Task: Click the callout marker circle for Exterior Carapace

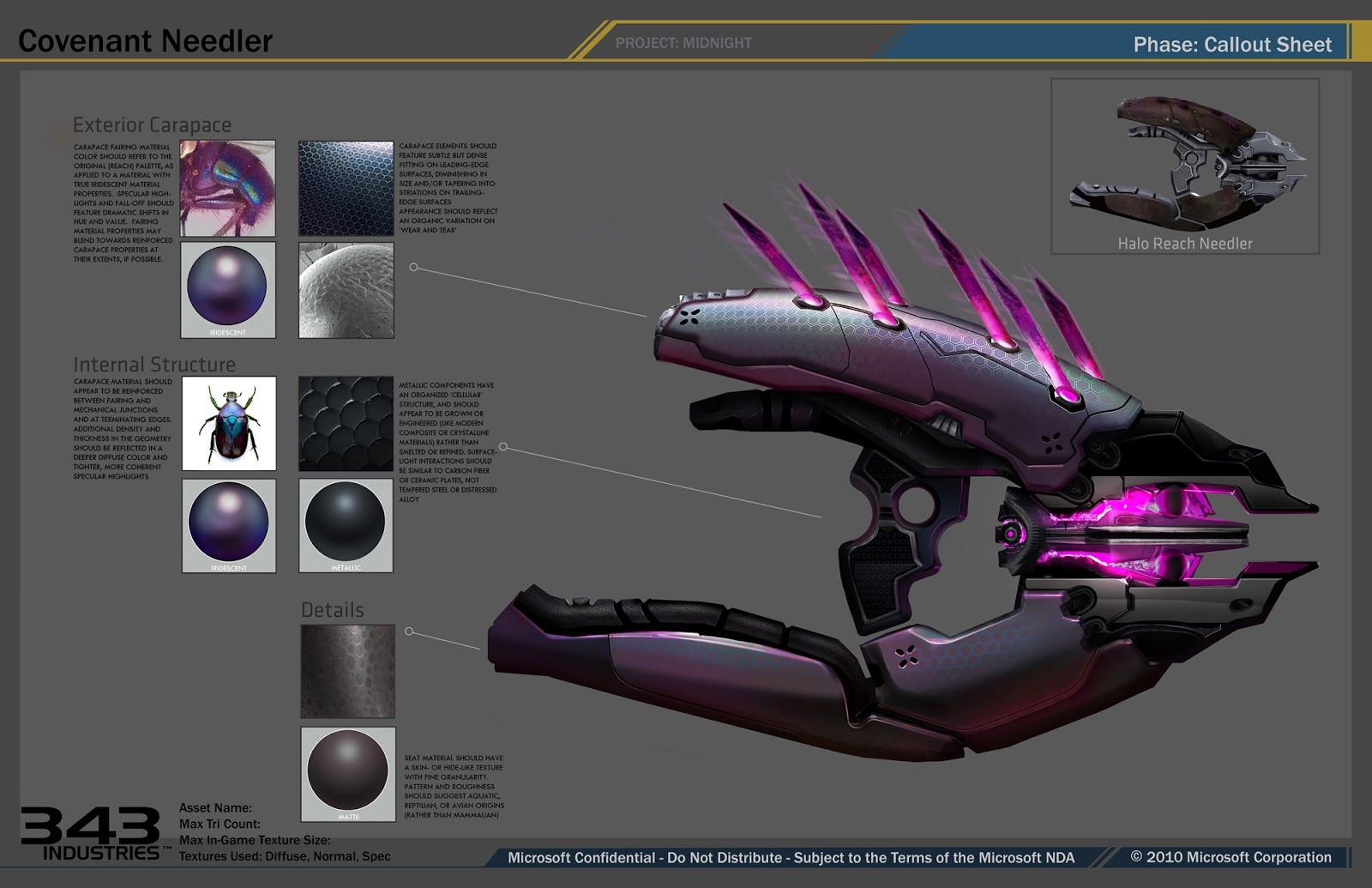Action: [413, 268]
